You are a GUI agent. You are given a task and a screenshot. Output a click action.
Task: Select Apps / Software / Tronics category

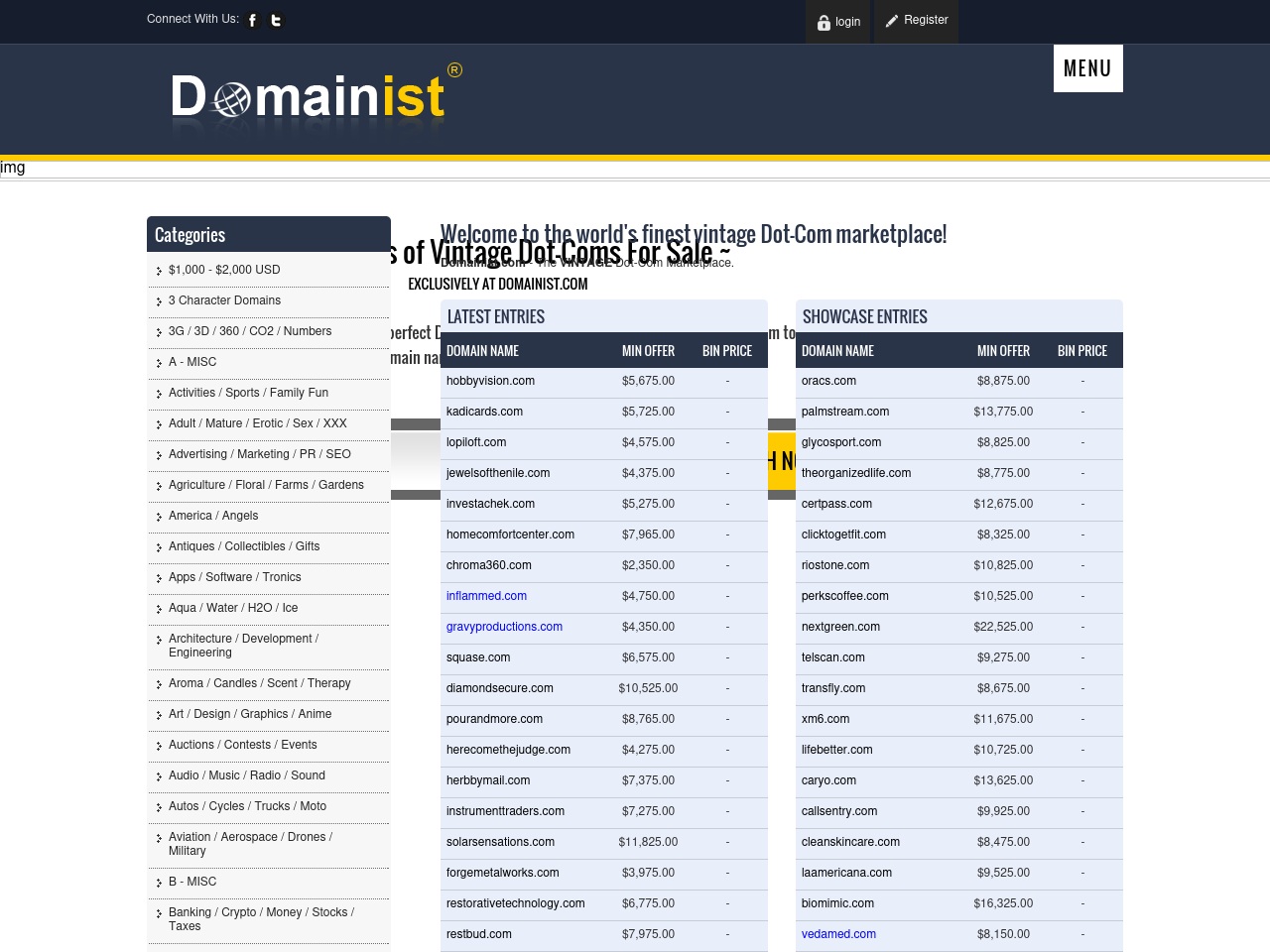(235, 577)
